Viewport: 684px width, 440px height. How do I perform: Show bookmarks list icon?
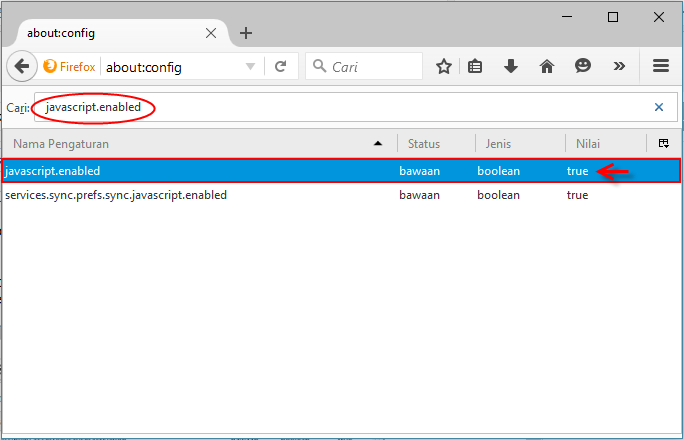click(x=475, y=66)
